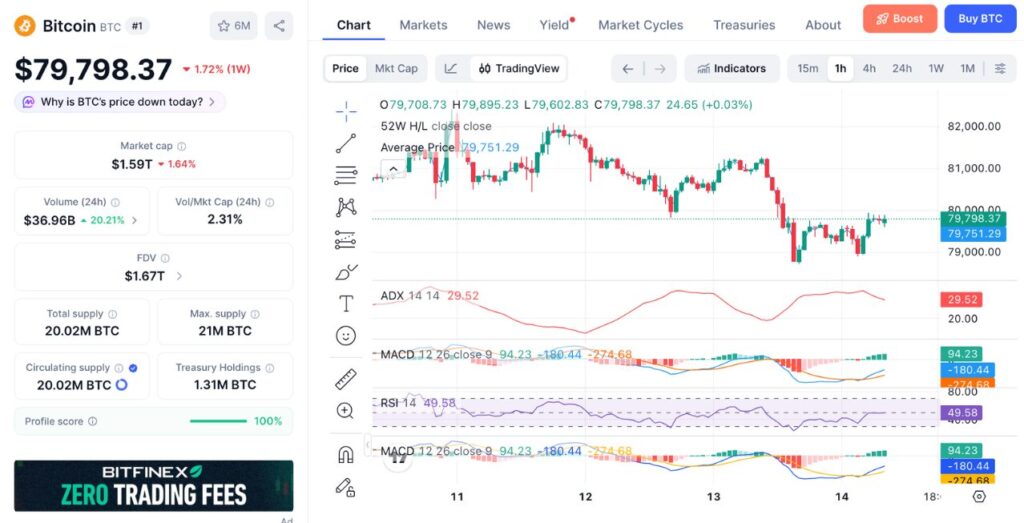
Task: Go to the Market Cycles tab
Action: pos(641,25)
